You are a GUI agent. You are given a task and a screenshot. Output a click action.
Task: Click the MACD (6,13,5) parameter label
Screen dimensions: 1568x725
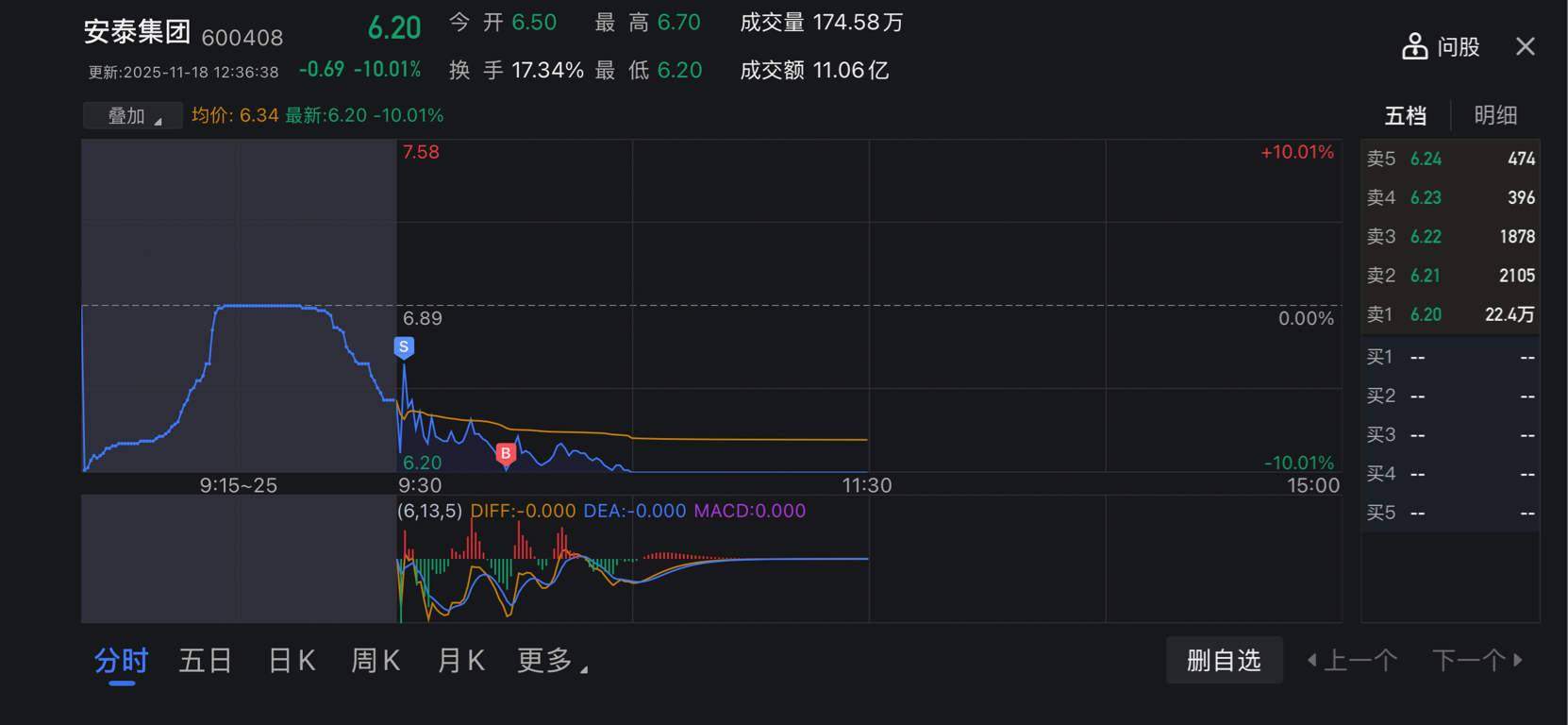(430, 511)
